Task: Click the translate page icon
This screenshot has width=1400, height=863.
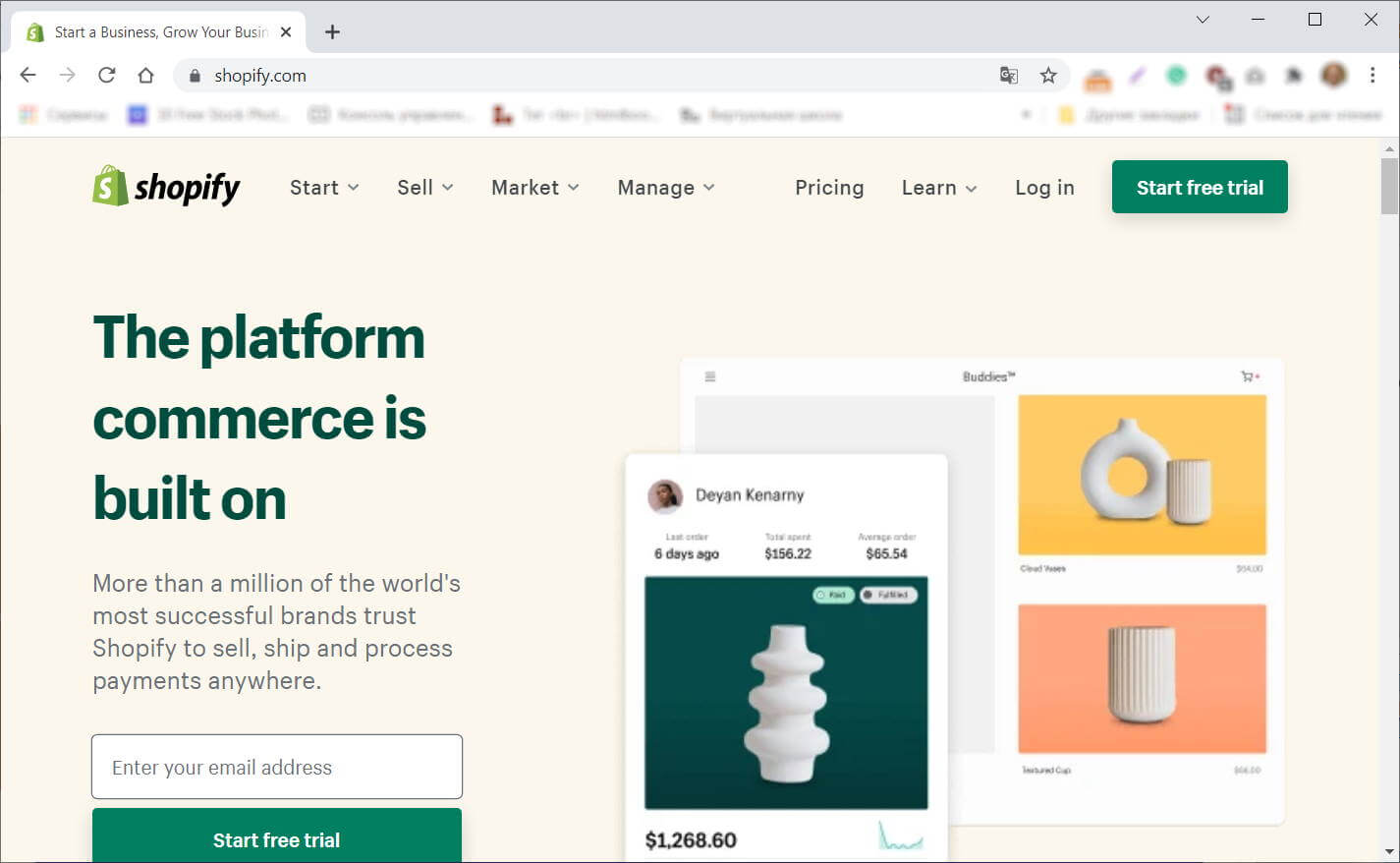Action: tap(1008, 76)
